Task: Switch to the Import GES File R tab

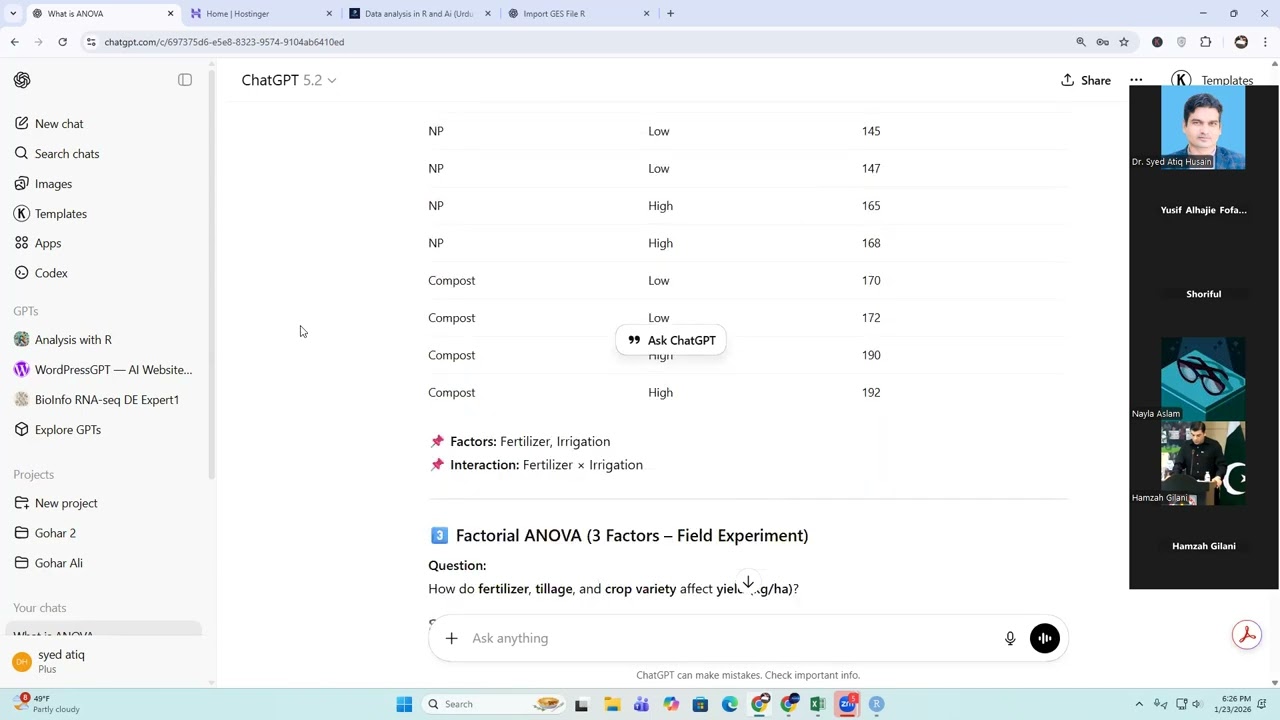Action: pyautogui.click(x=578, y=14)
